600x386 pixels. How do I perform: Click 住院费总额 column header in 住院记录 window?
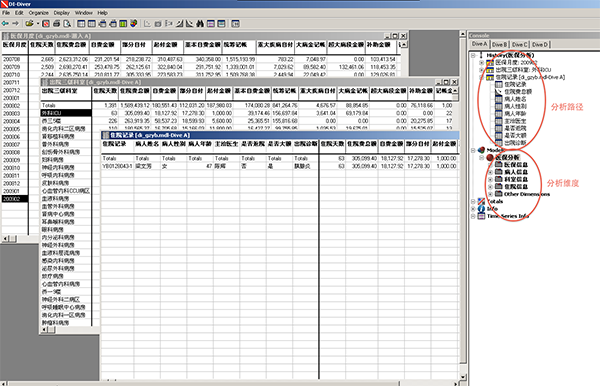[362, 144]
